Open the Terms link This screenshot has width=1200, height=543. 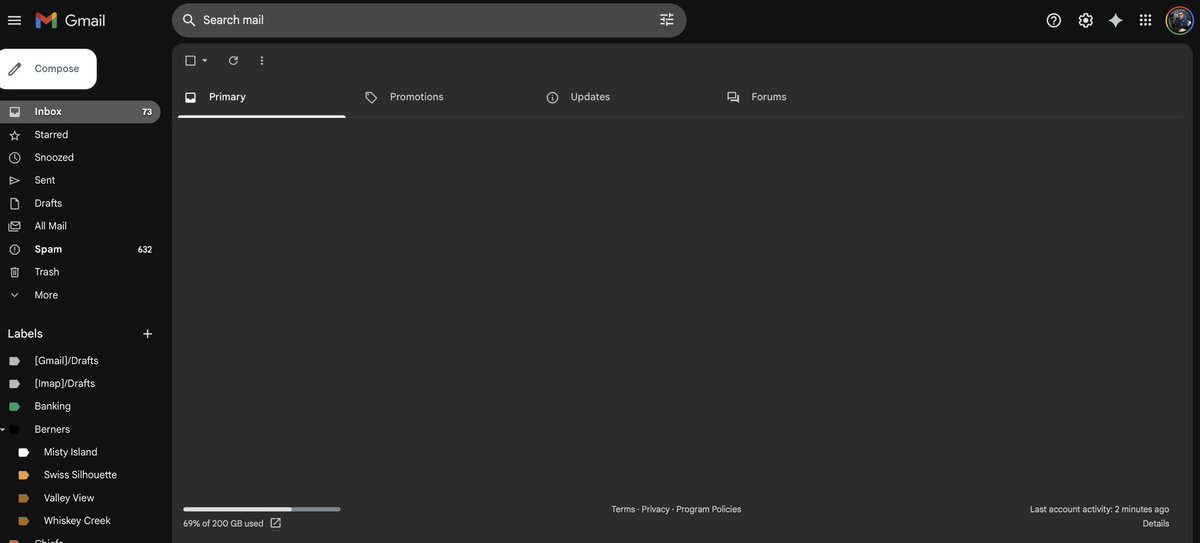pos(623,510)
